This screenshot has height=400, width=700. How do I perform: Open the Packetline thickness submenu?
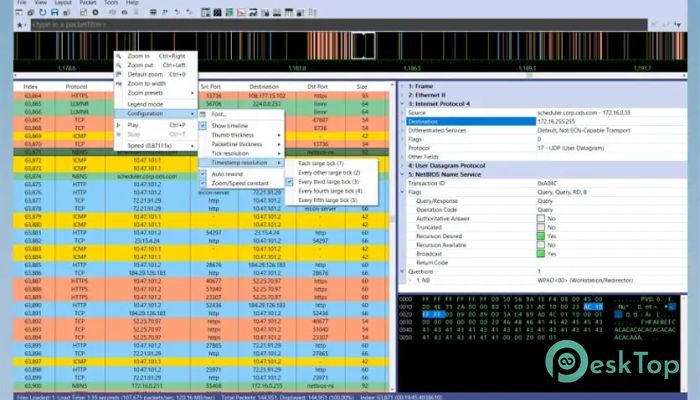[x=241, y=144]
